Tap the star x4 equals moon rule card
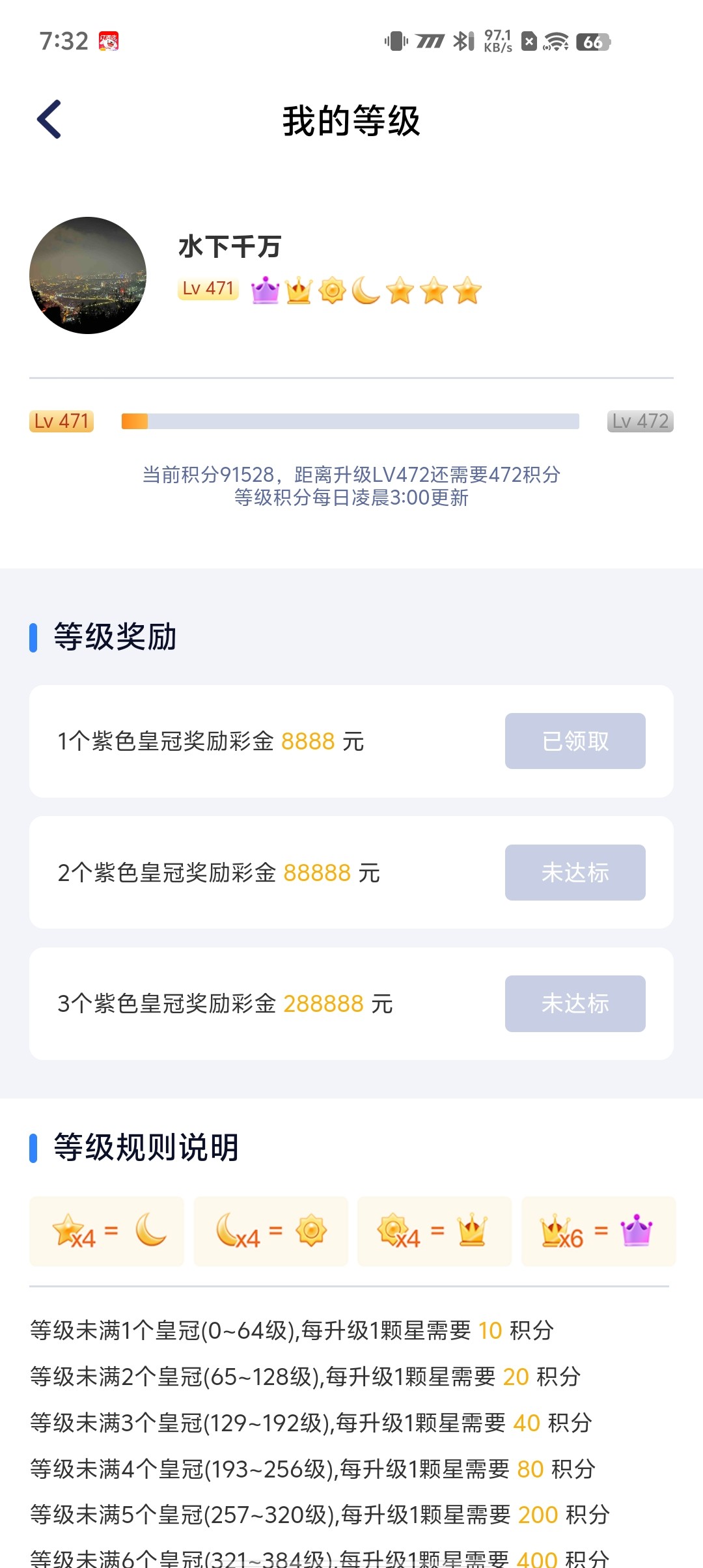This screenshot has width=703, height=1568. (x=107, y=1231)
